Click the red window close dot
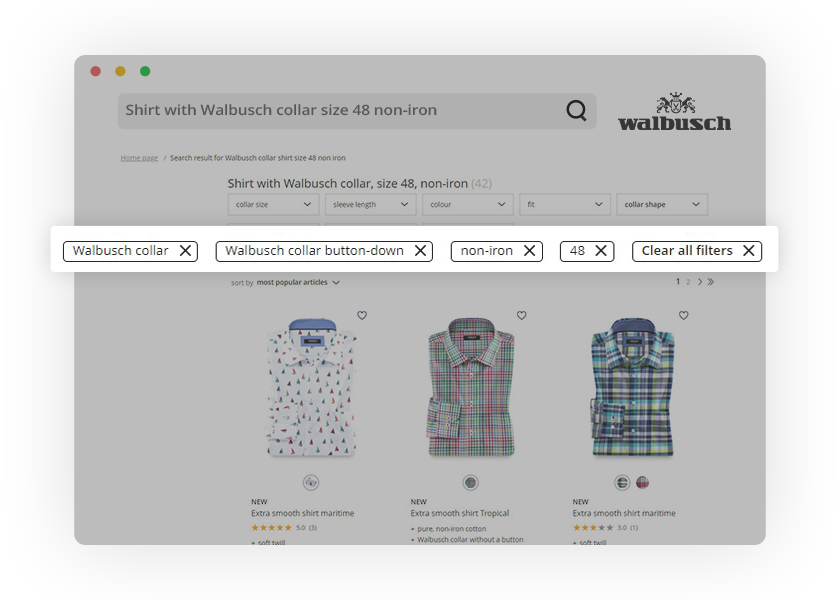 (x=96, y=71)
